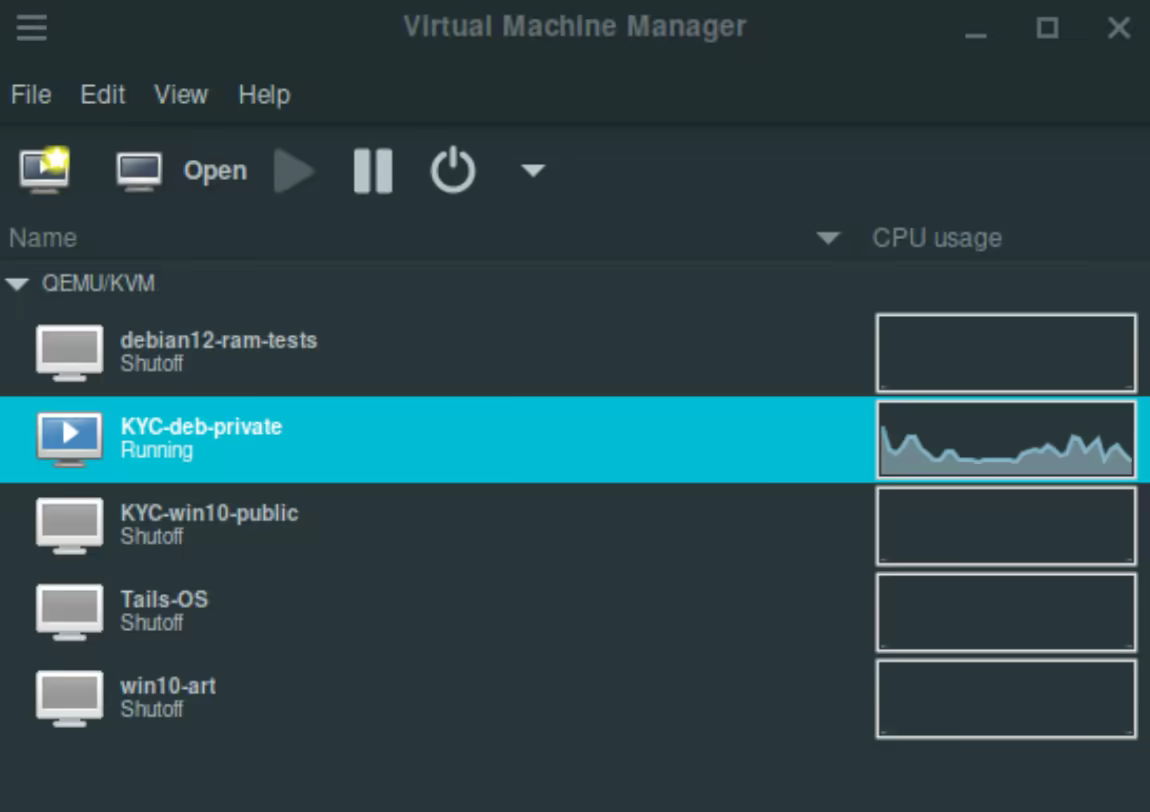Click KYC-deb-private CPU usage graph
Image resolution: width=1150 pixels, height=812 pixels.
click(1006, 439)
